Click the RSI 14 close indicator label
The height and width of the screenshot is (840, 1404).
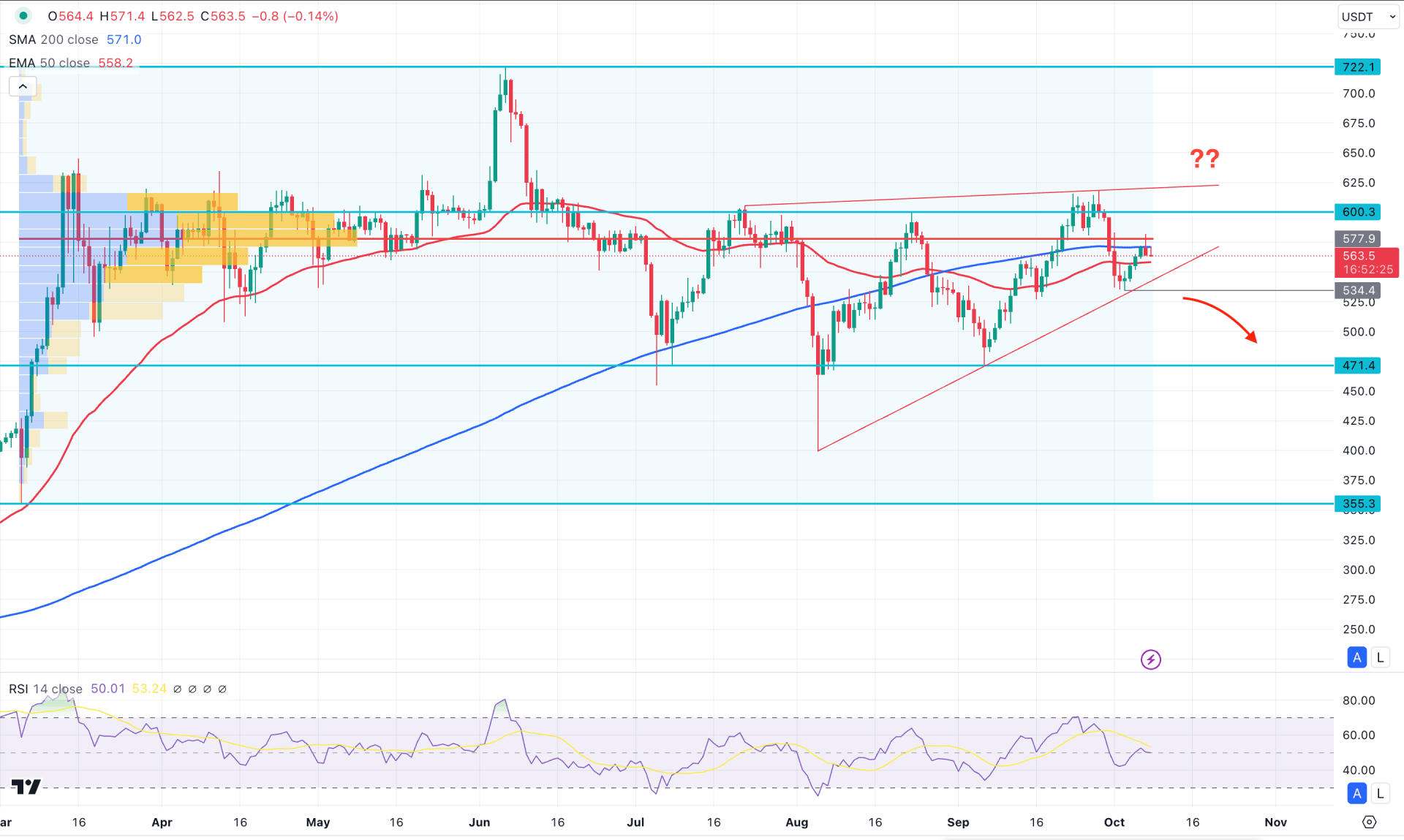(x=45, y=689)
